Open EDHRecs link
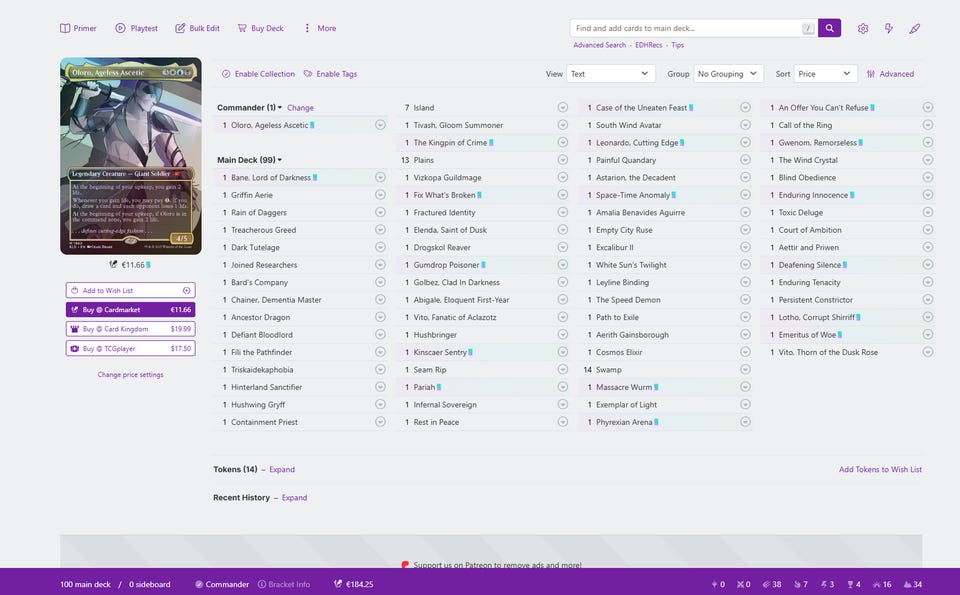The height and width of the screenshot is (595, 960). tap(648, 45)
